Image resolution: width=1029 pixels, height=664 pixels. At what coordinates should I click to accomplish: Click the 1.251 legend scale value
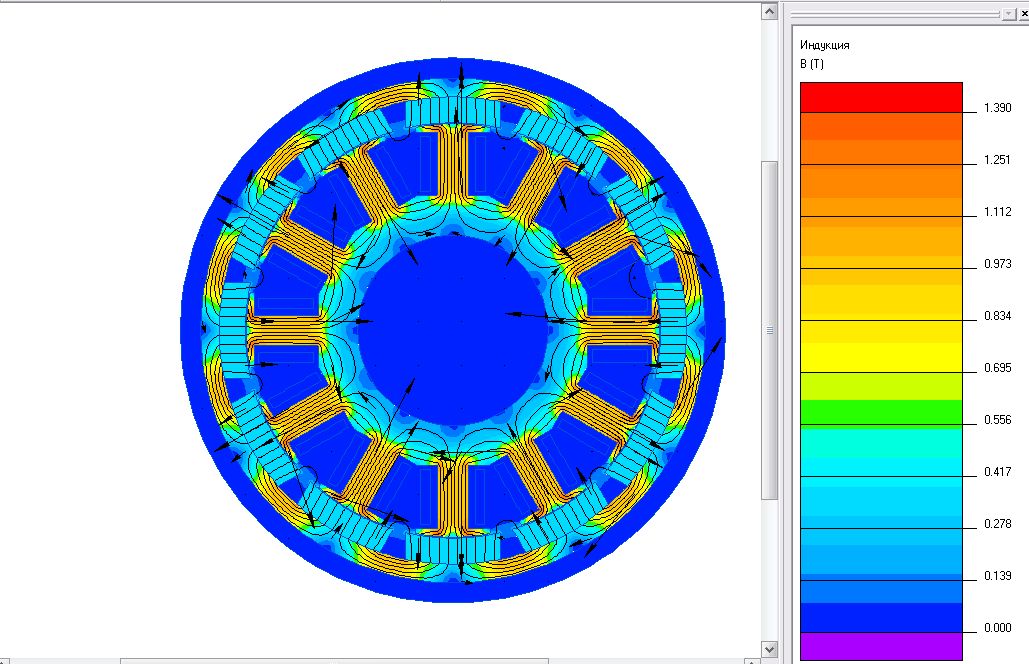(x=999, y=160)
